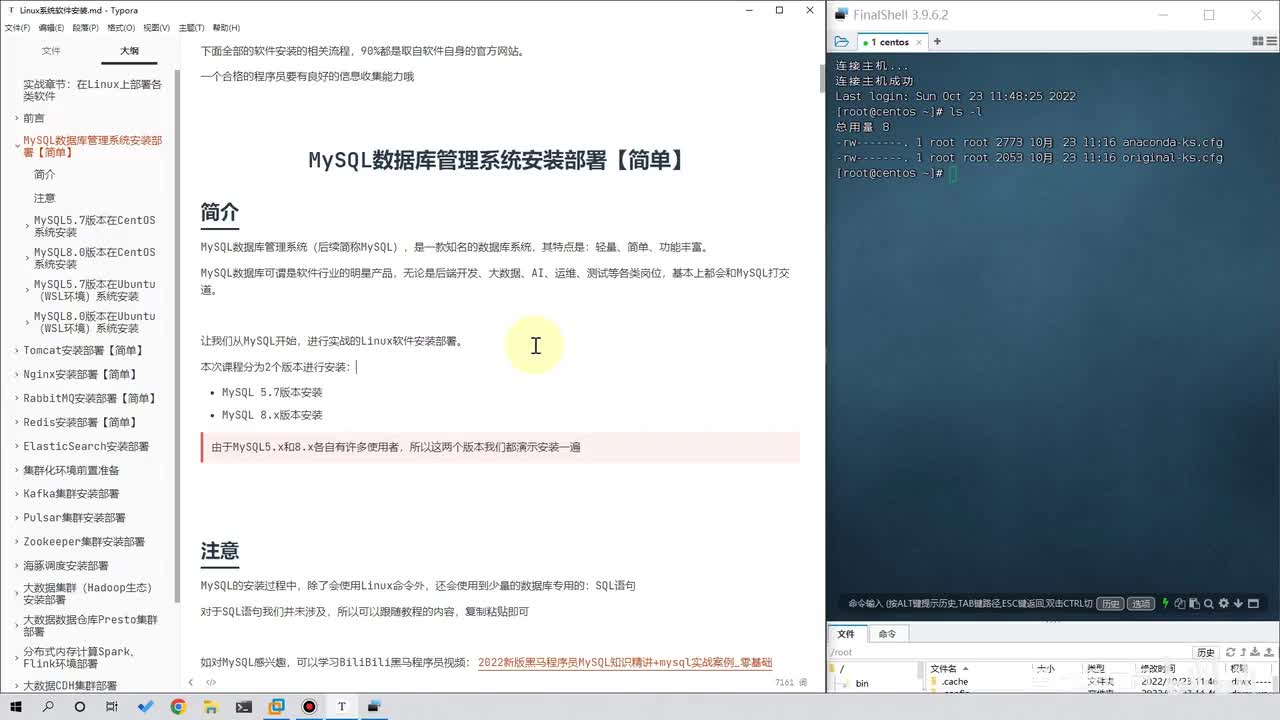
Task: Select the 命令 tab in FinalShell's bottom panel
Action: click(887, 634)
